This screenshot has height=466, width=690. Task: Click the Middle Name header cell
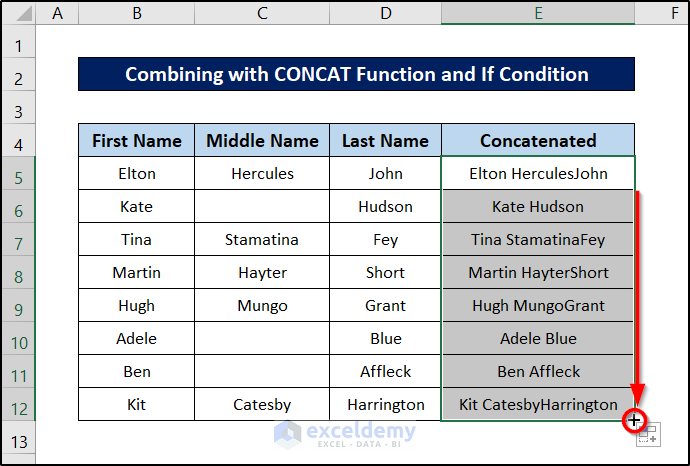[x=262, y=141]
